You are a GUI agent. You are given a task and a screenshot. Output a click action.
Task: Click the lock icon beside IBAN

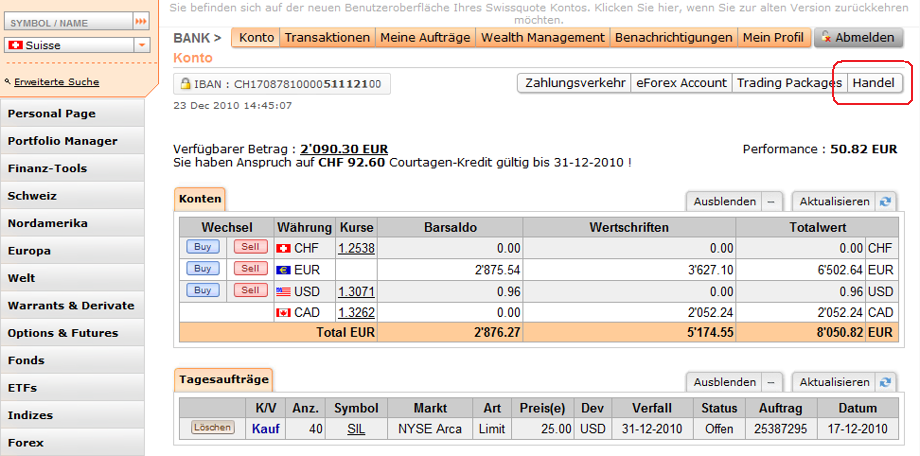pyautogui.click(x=185, y=84)
